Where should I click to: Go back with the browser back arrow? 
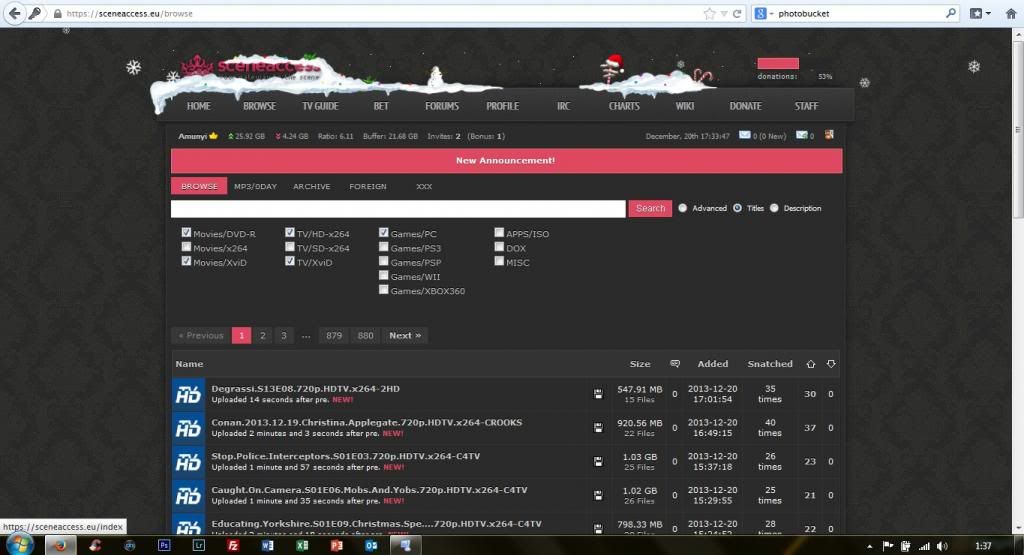point(14,13)
